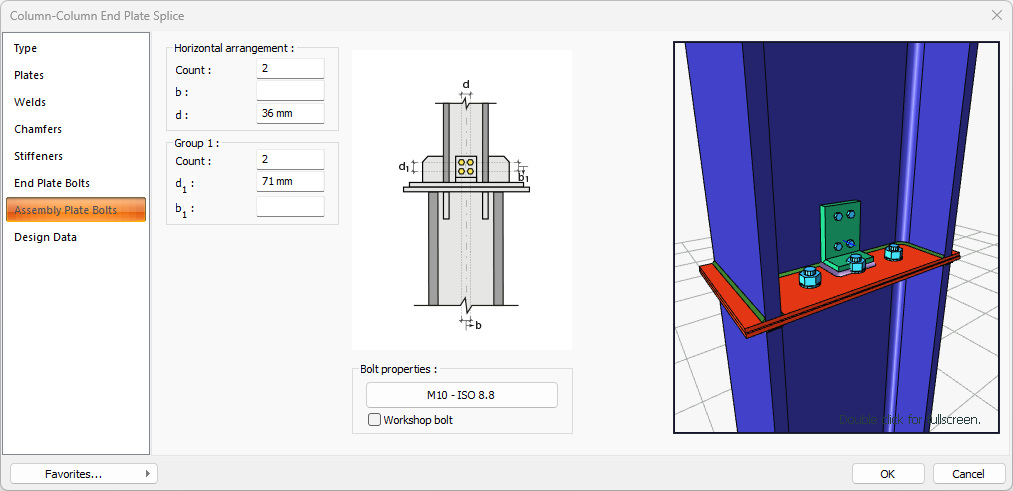Click the Group 1 Count field

coord(290,160)
